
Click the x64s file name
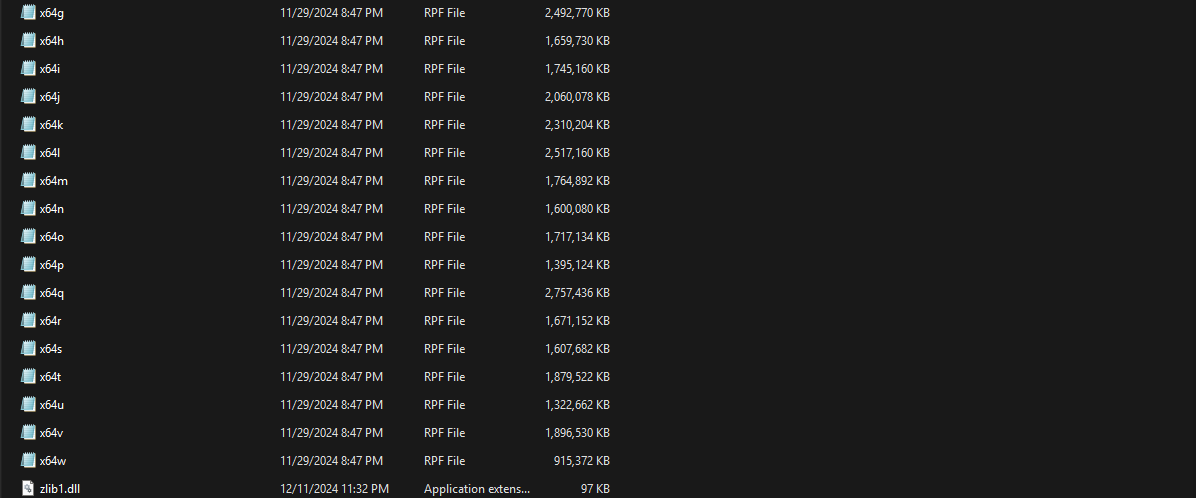pyautogui.click(x=51, y=349)
